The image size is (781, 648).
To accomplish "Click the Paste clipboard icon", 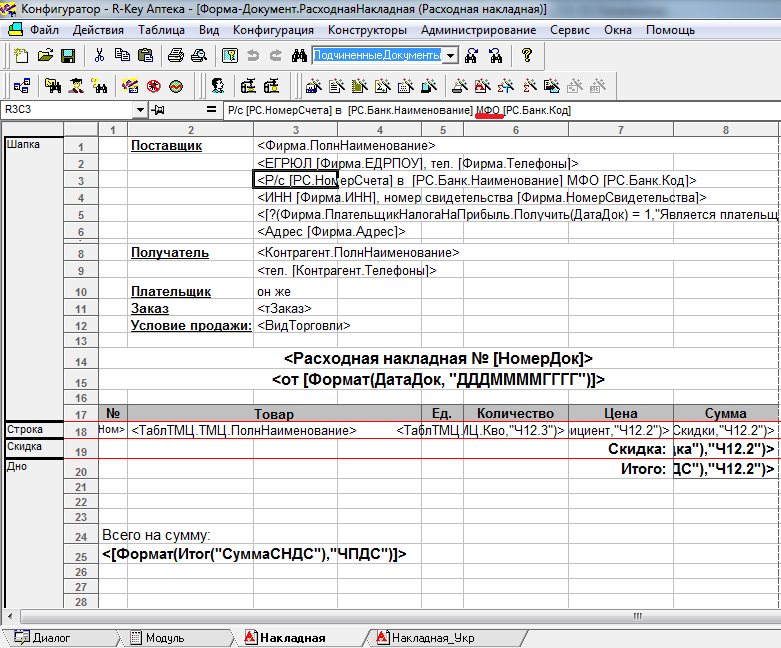I will coord(145,56).
